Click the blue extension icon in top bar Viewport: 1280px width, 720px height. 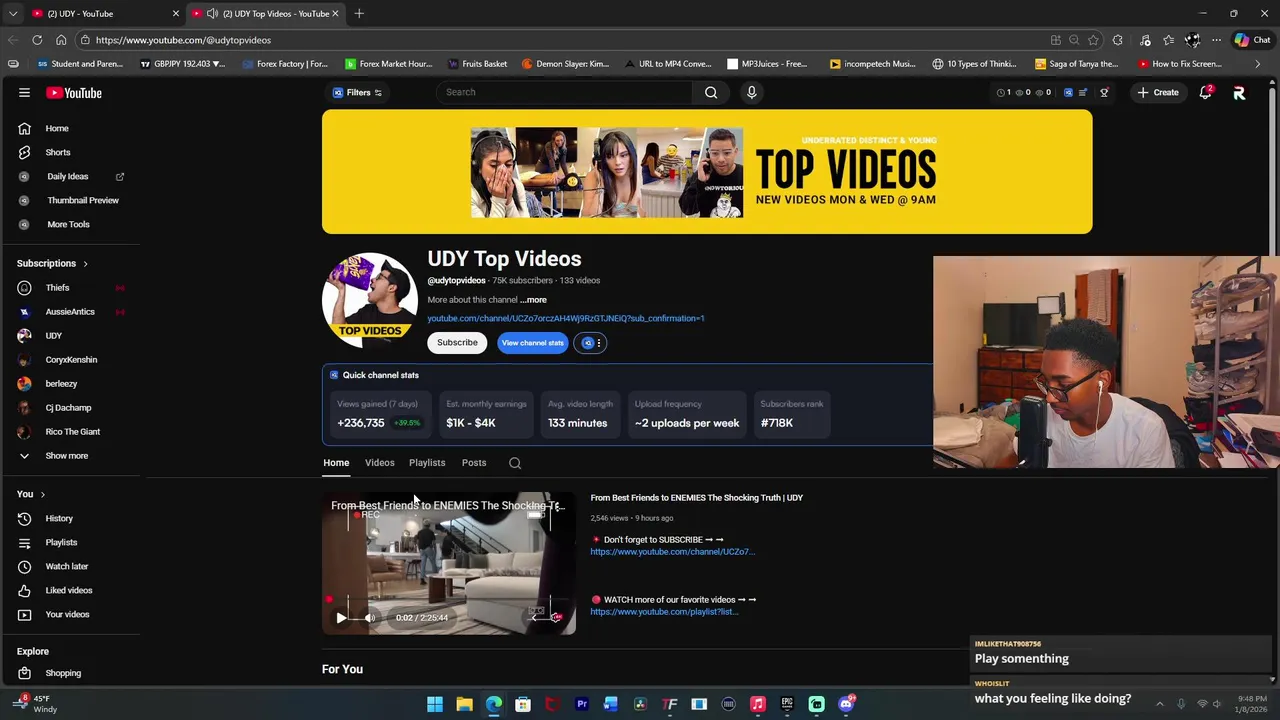(x=1068, y=92)
